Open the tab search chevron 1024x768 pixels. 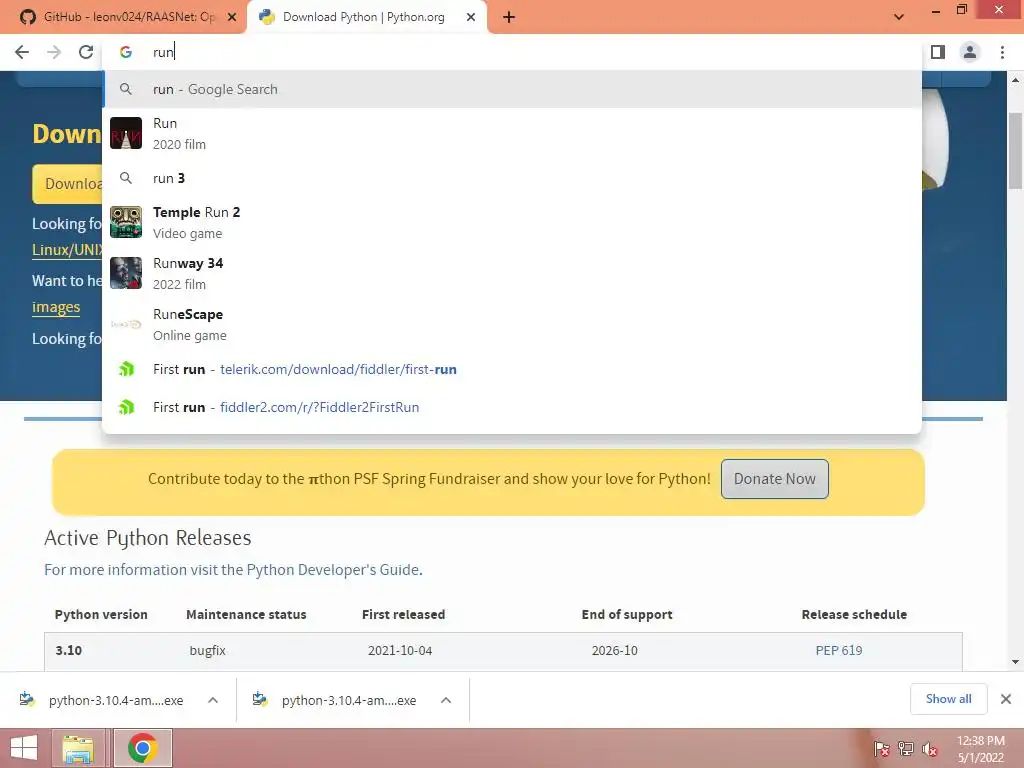tap(899, 17)
